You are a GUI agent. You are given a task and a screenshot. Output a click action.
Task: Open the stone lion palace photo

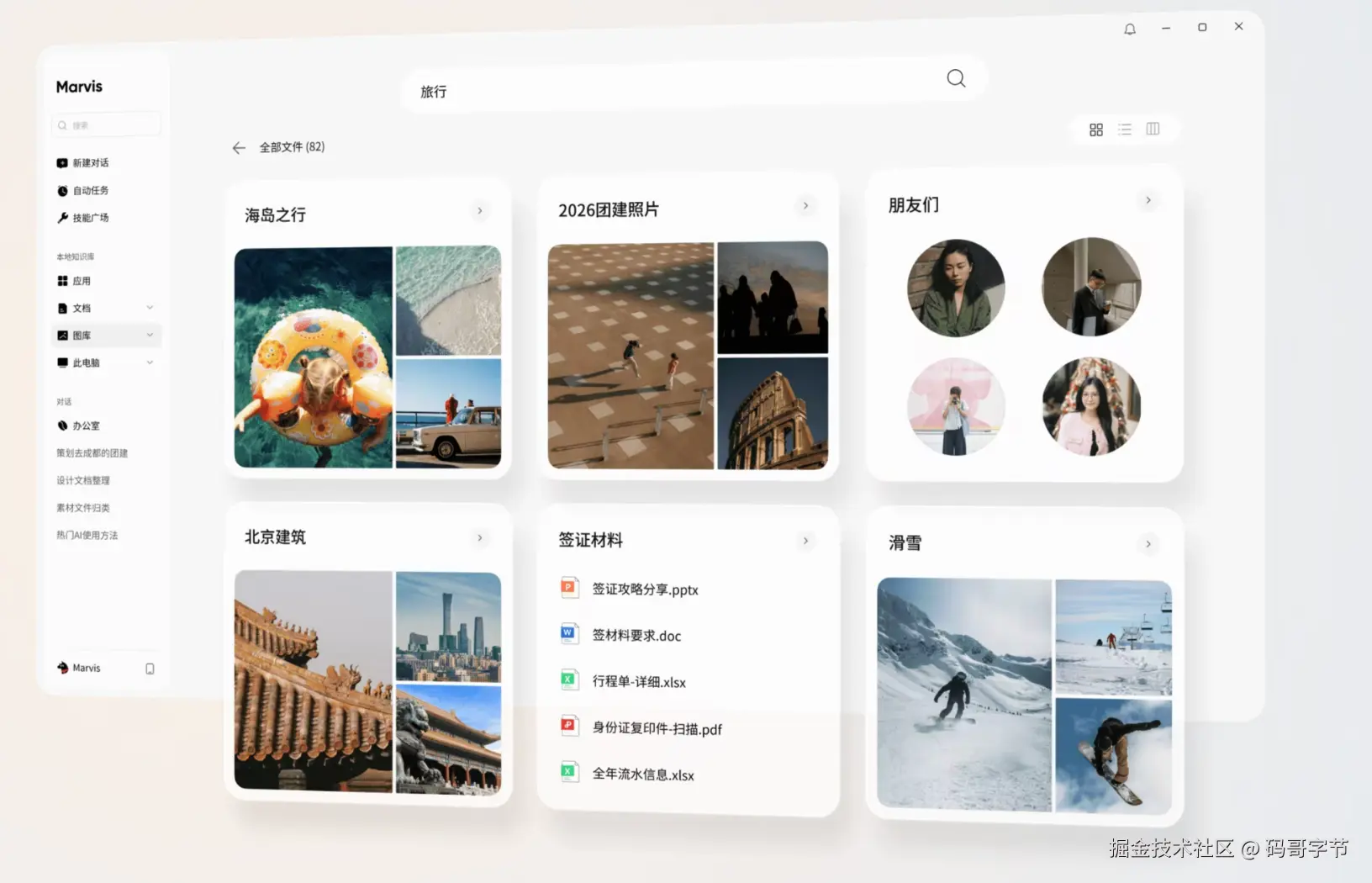[448, 740]
